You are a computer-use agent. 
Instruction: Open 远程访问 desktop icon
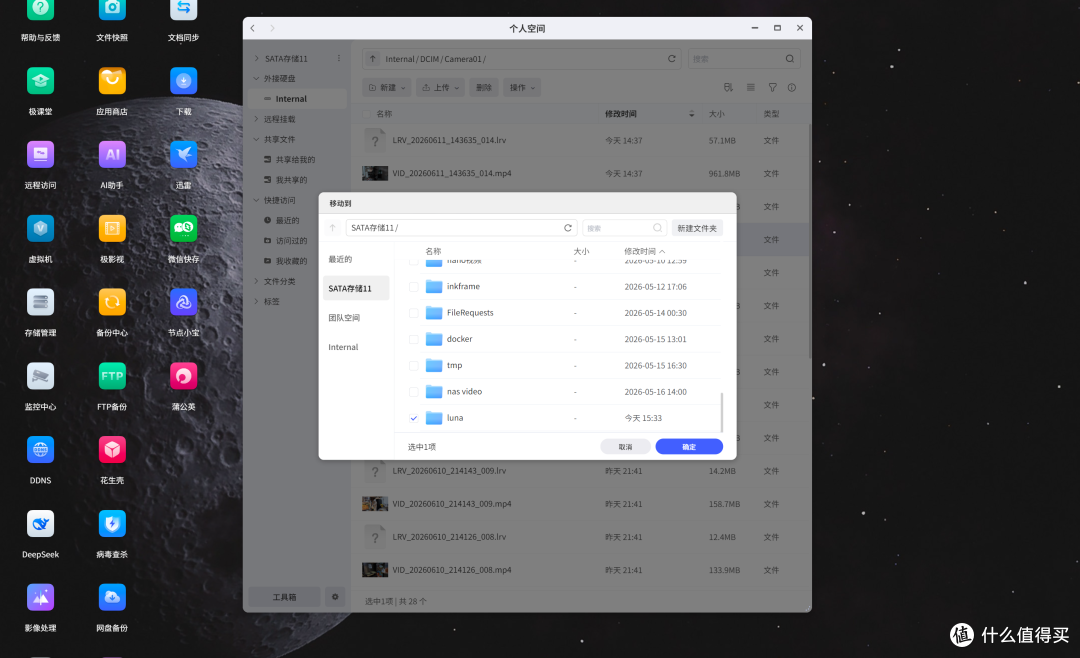pyautogui.click(x=40, y=155)
